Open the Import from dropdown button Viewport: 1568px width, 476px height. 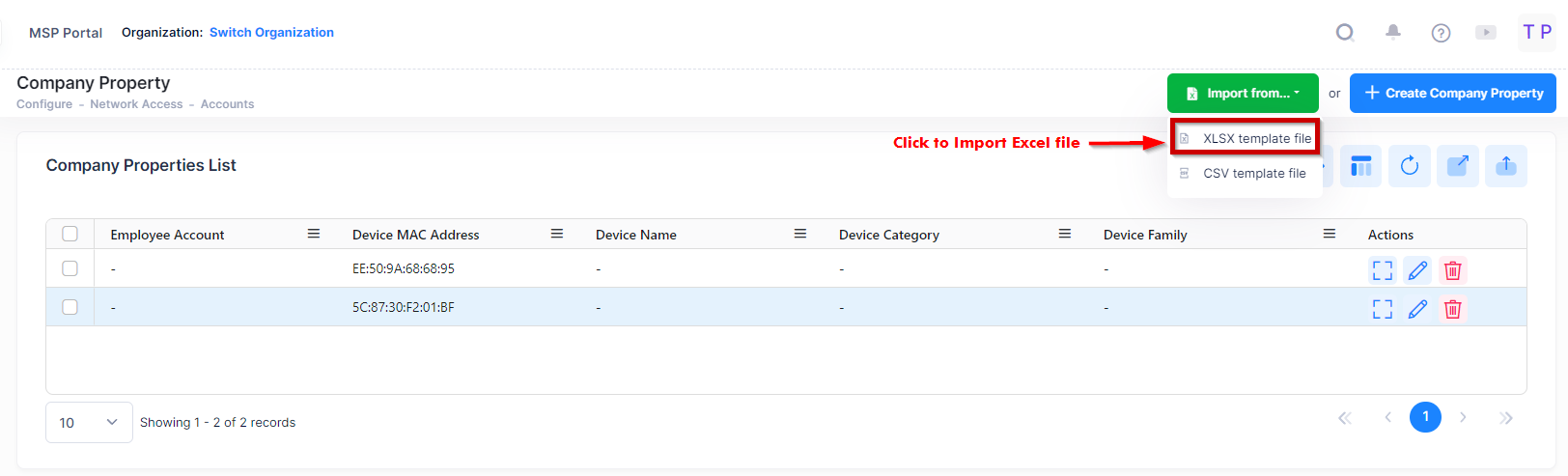[1242, 94]
